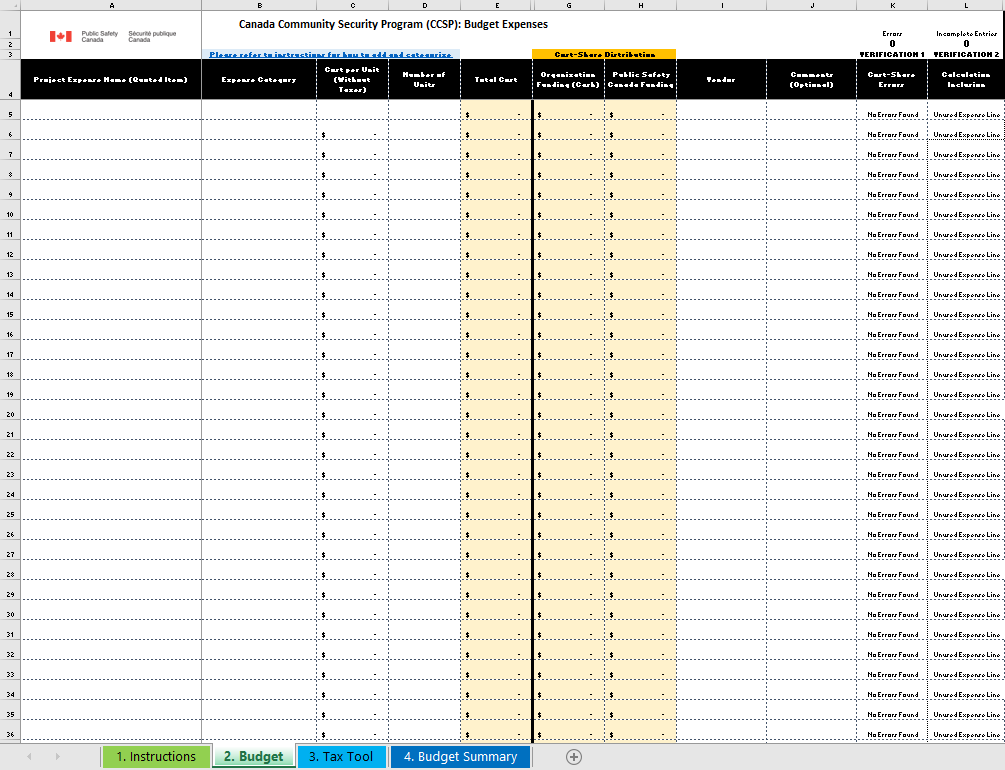Click the next sheet navigation arrow
1005x770 pixels.
coord(57,757)
